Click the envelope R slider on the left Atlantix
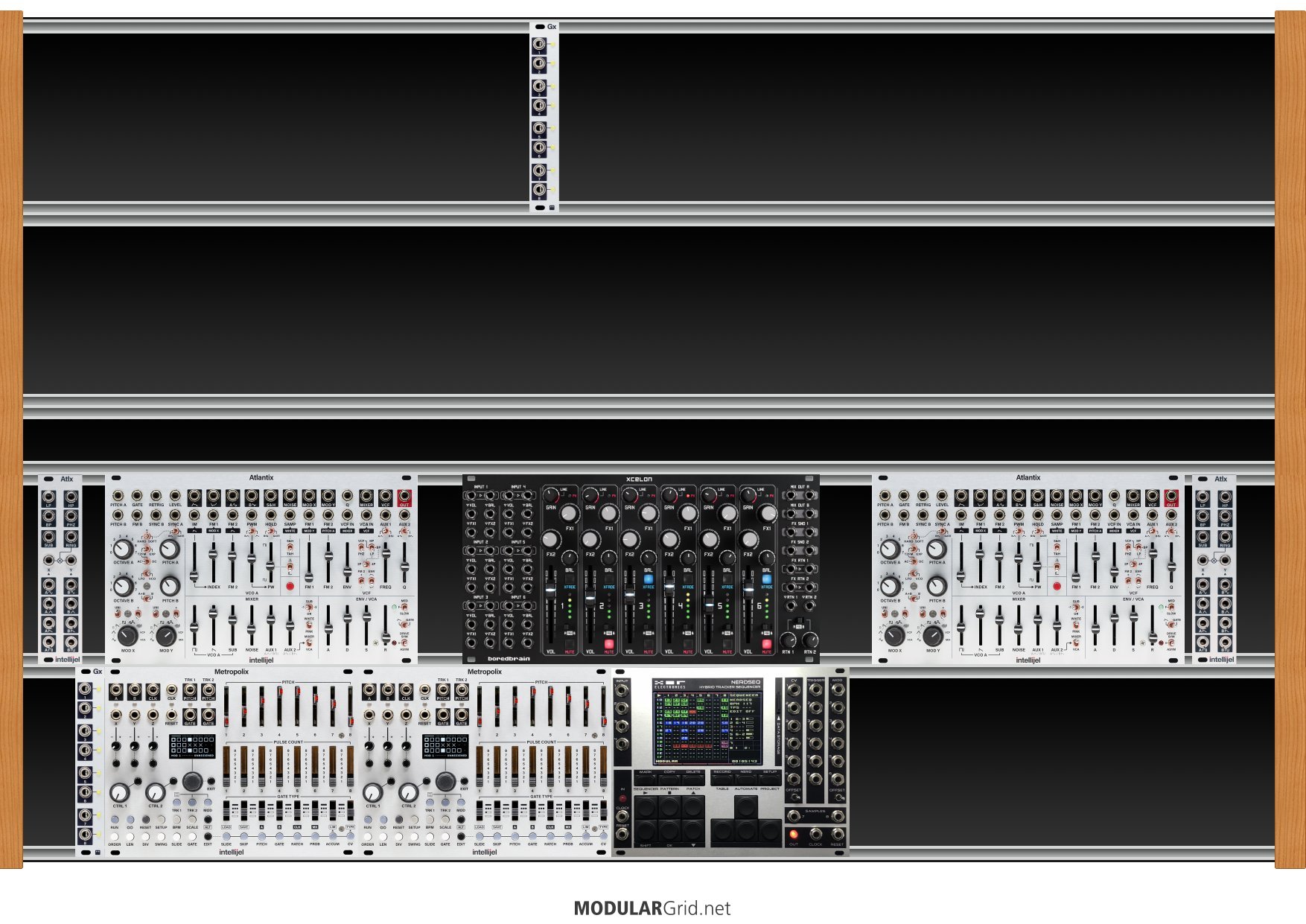Screen dimensions: 1306x924 coord(385,625)
